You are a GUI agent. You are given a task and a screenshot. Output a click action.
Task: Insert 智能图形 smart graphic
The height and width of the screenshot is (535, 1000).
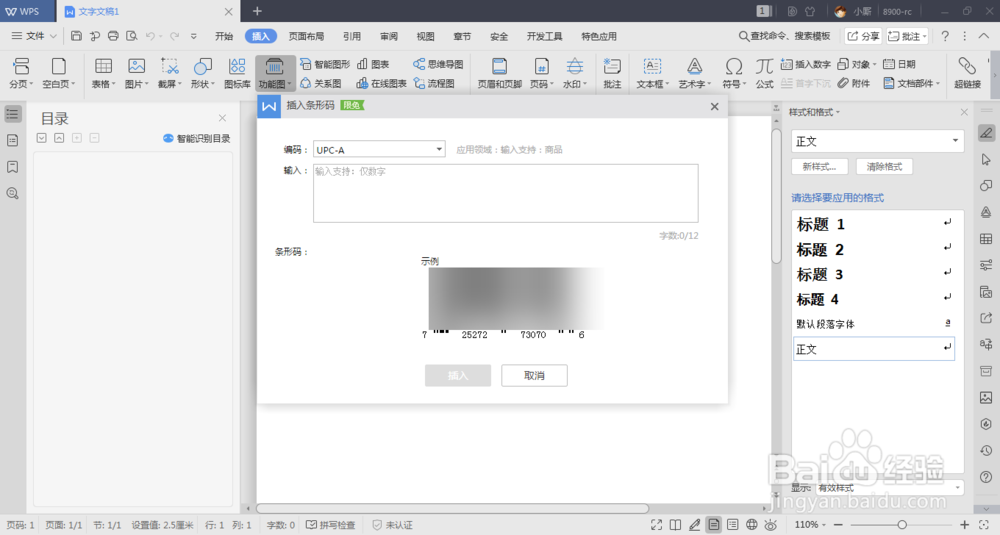325,64
